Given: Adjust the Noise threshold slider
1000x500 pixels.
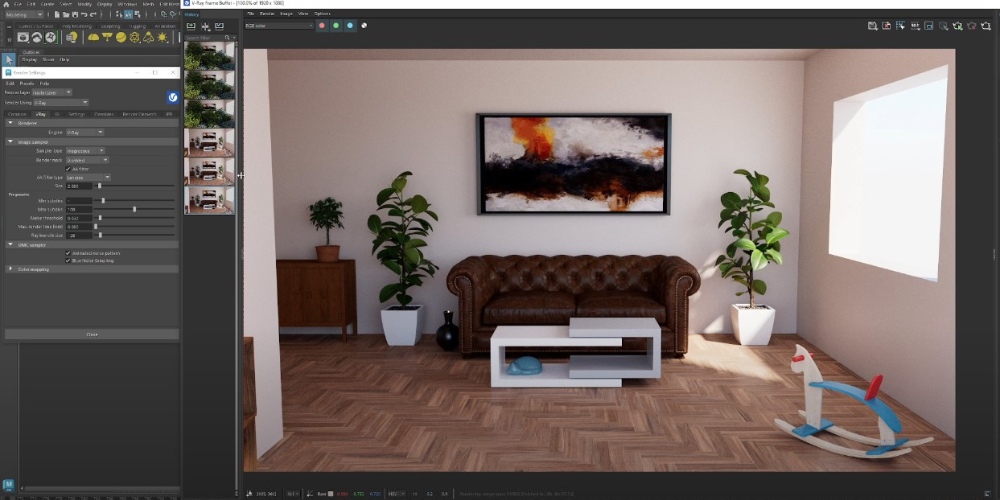Looking at the screenshot, I should point(100,217).
